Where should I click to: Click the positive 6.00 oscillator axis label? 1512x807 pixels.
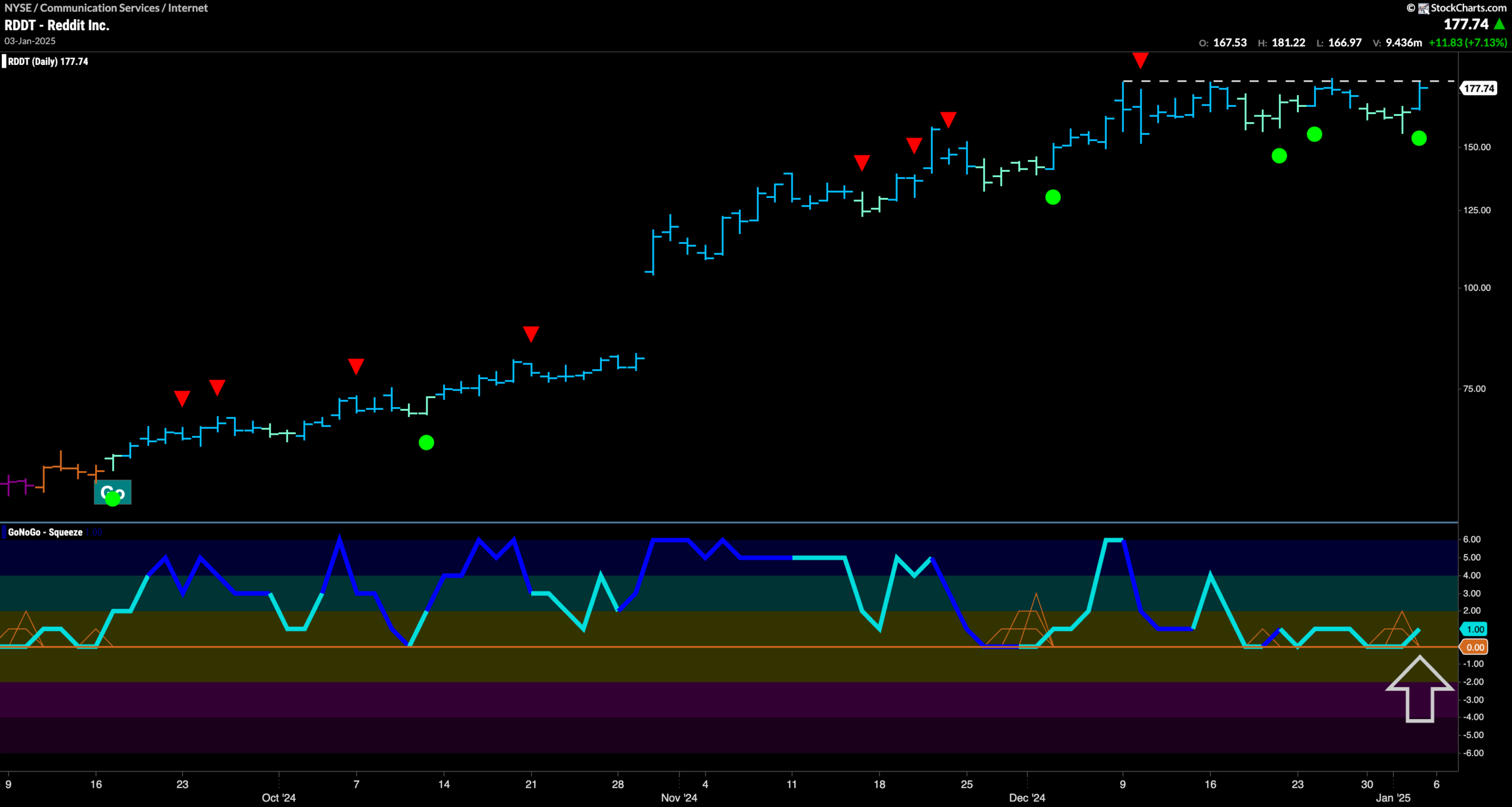tap(1472, 539)
